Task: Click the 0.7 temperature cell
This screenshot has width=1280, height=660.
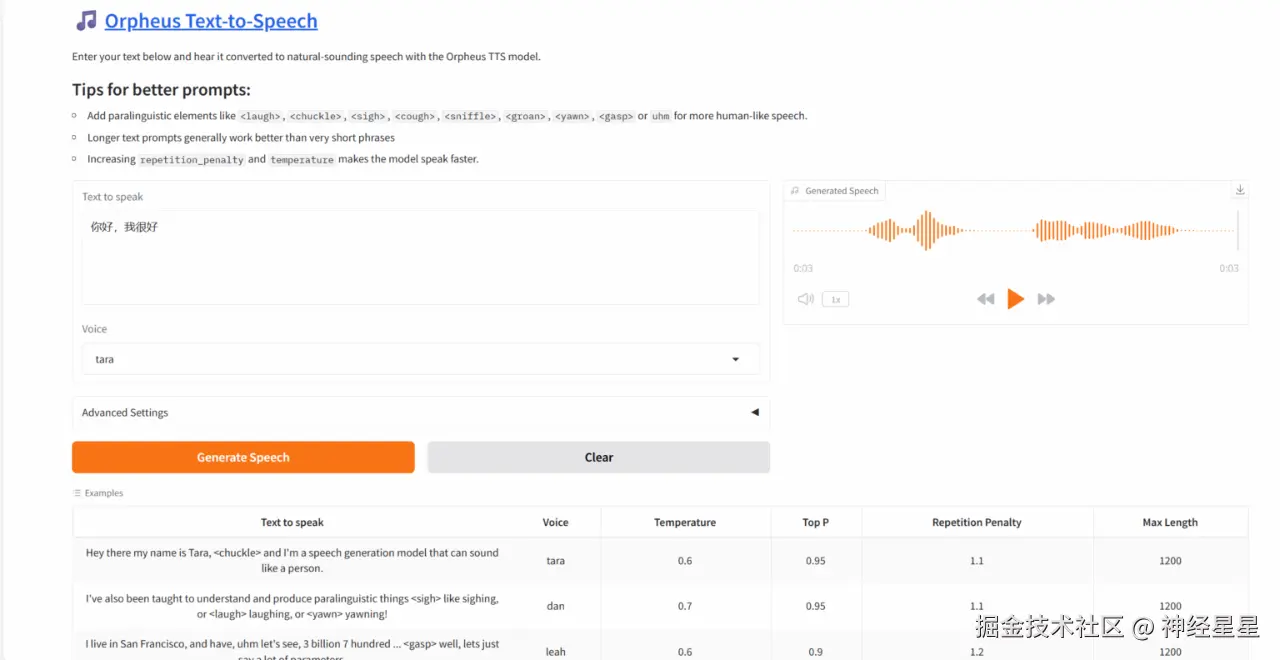Action: [685, 606]
